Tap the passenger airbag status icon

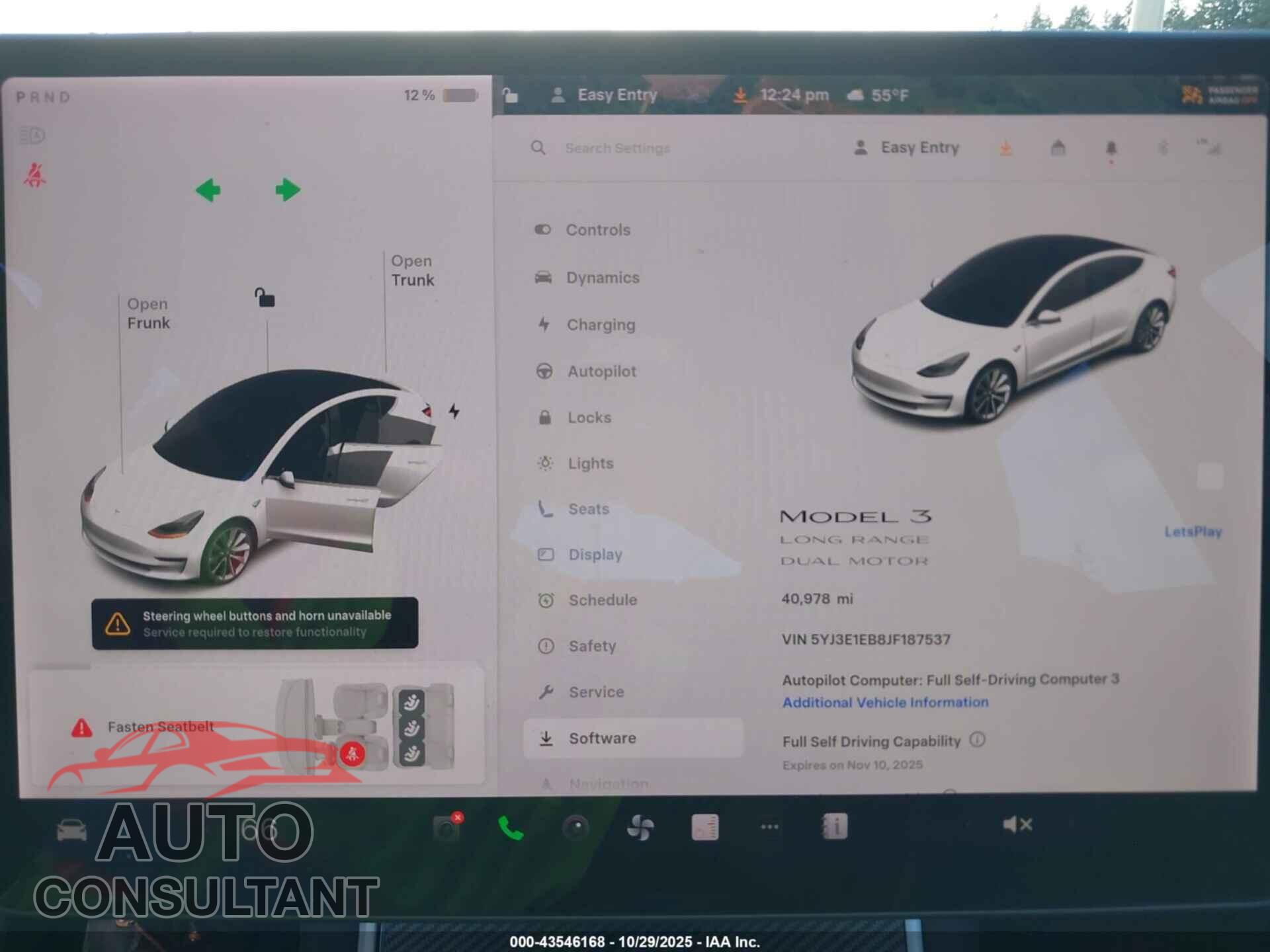[x=1219, y=95]
